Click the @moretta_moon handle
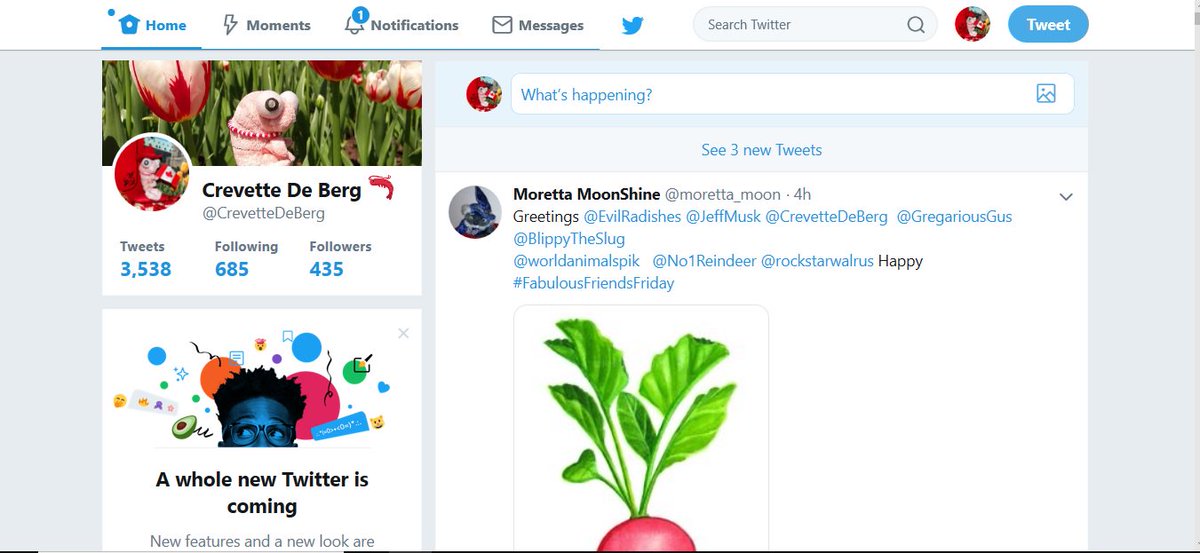This screenshot has height=553, width=1200. click(x=725, y=193)
